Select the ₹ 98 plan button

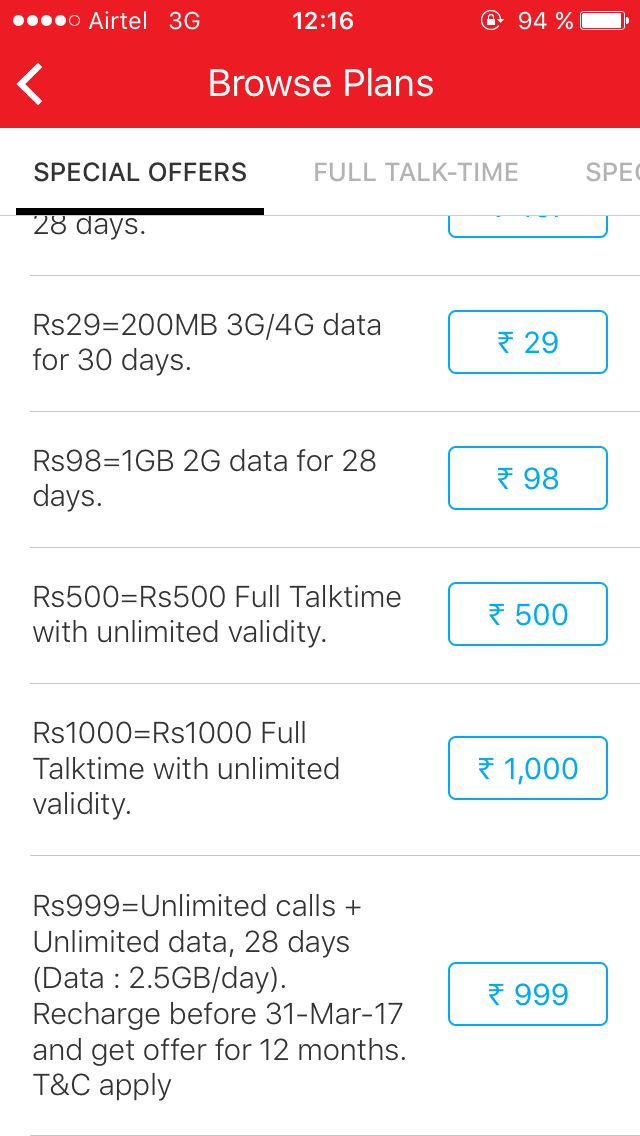pyautogui.click(x=527, y=479)
